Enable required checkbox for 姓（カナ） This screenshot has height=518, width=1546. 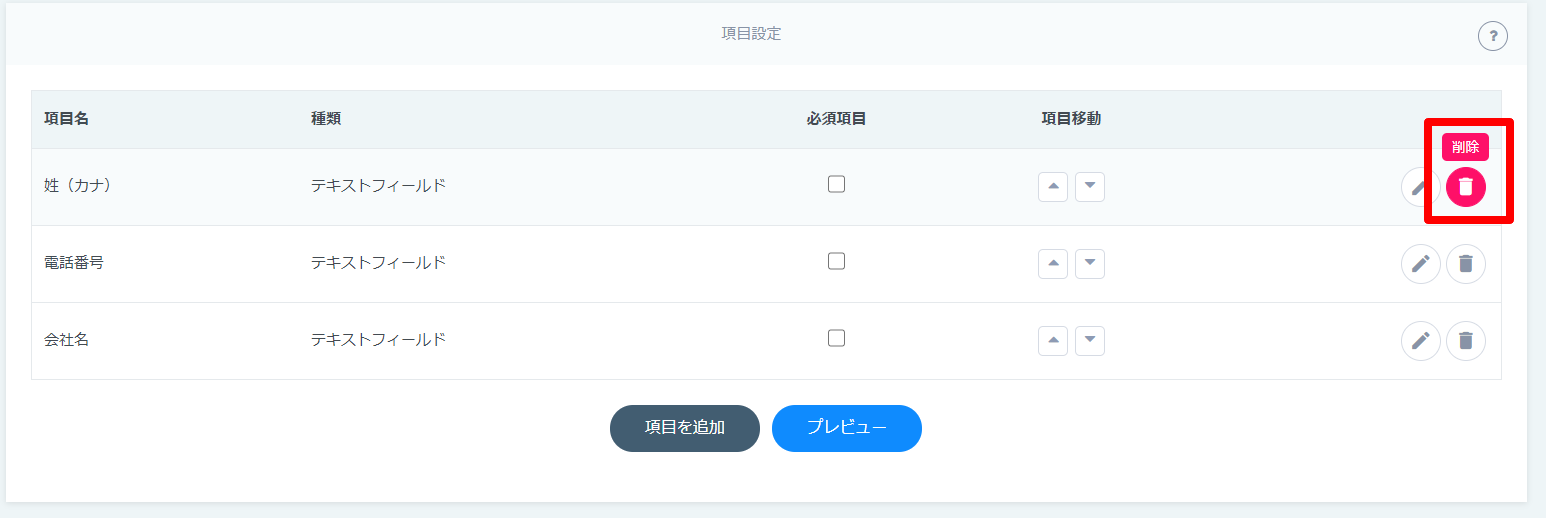(x=837, y=184)
